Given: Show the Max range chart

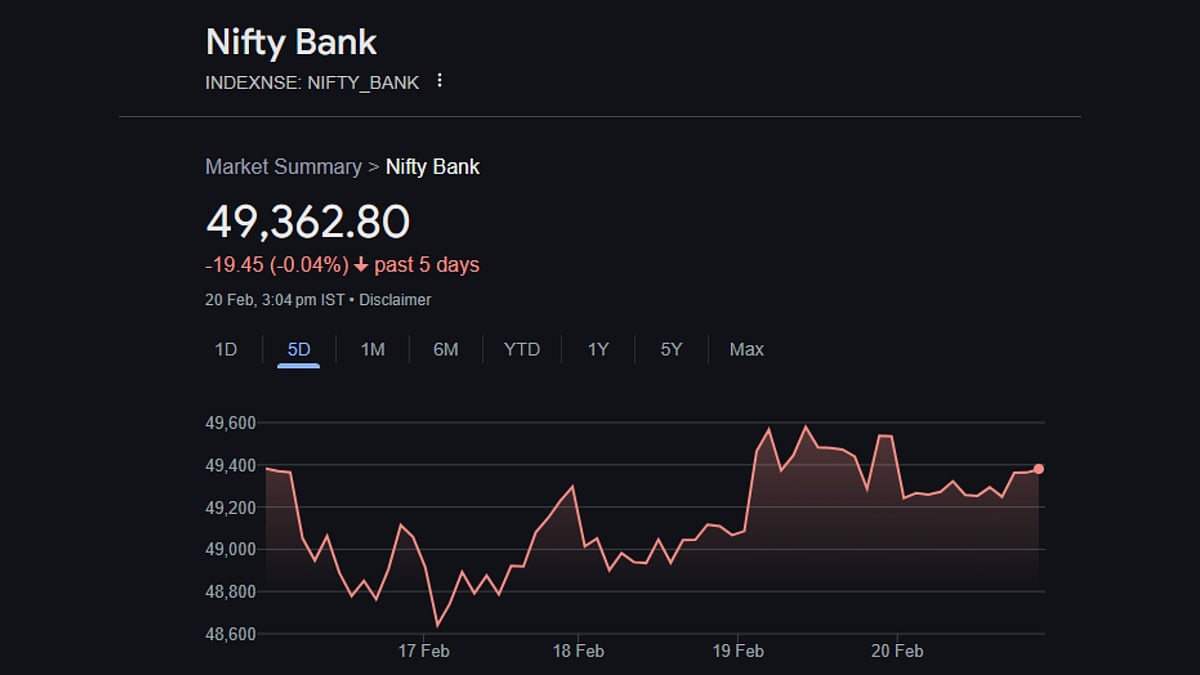Looking at the screenshot, I should coord(746,349).
